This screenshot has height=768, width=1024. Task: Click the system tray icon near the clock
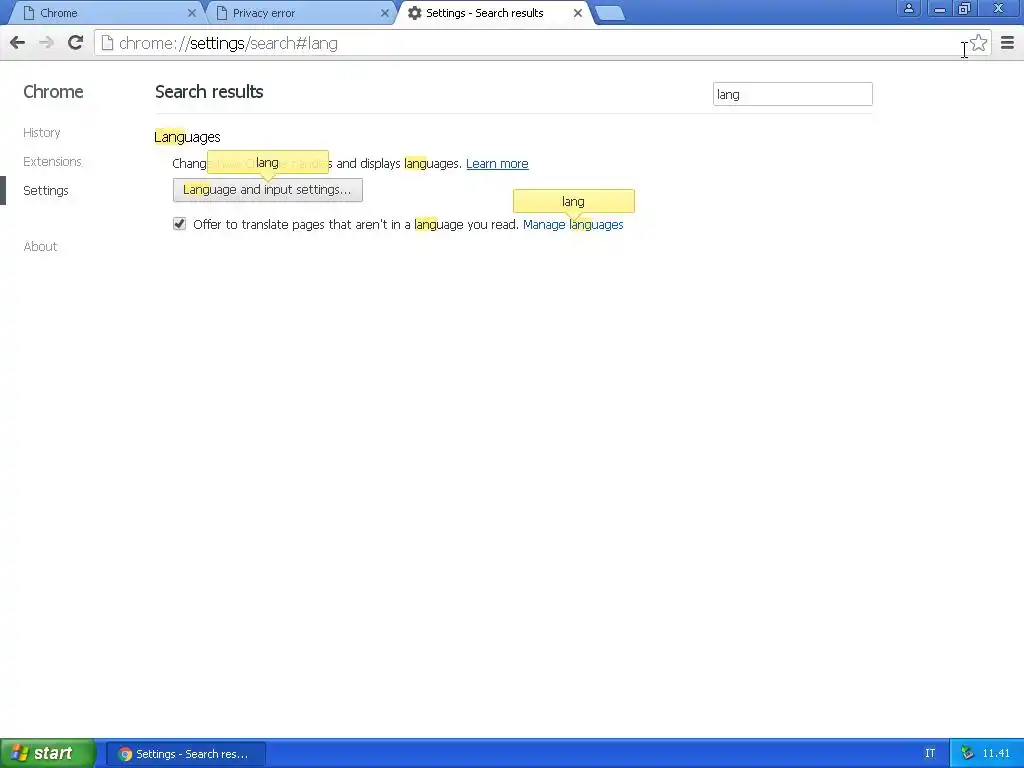coord(967,754)
